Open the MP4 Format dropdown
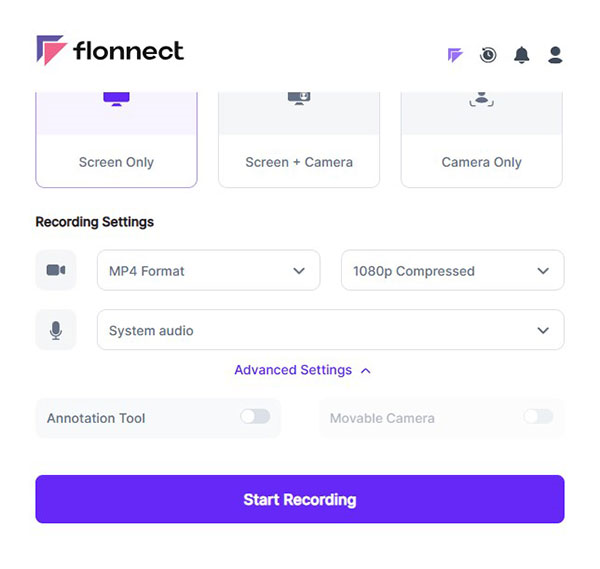The width and height of the screenshot is (600, 569). 208,270
